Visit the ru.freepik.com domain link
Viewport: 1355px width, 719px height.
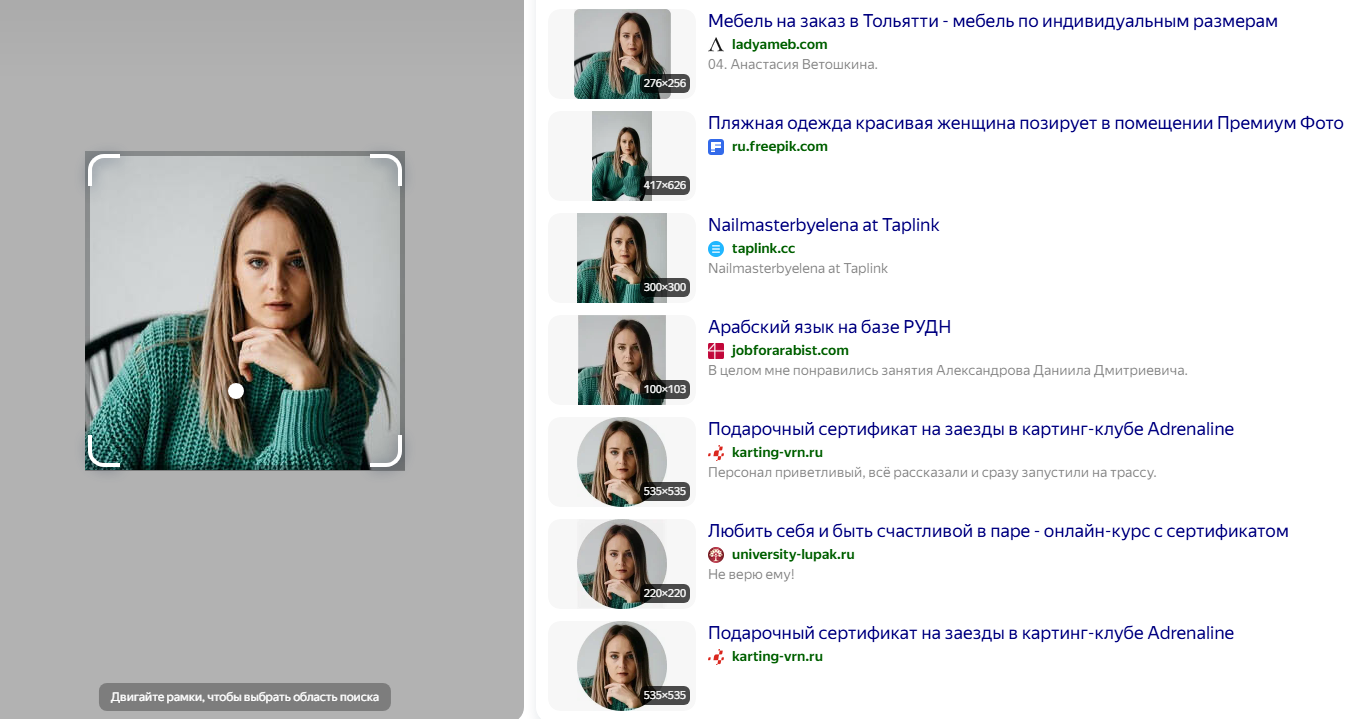point(780,147)
